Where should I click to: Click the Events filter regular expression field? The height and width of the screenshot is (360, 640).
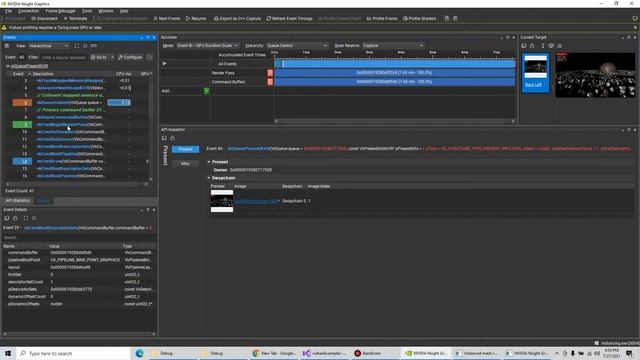(64, 58)
